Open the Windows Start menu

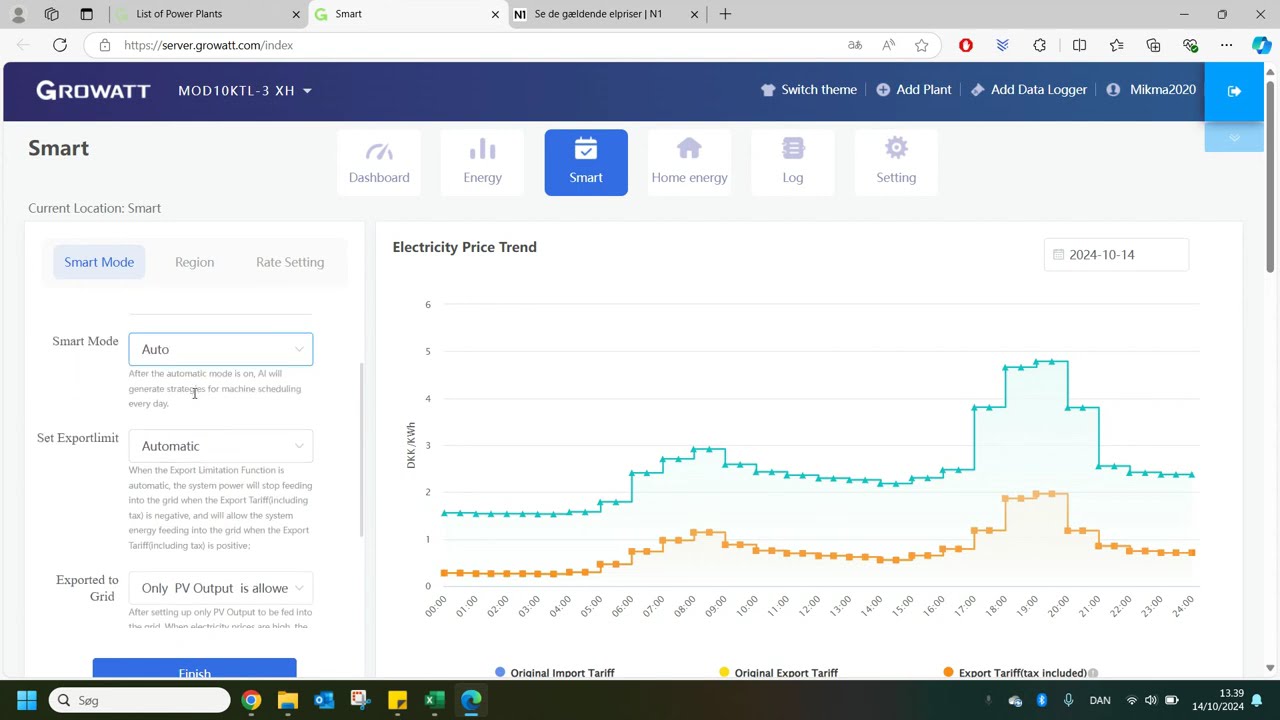tap(27, 700)
